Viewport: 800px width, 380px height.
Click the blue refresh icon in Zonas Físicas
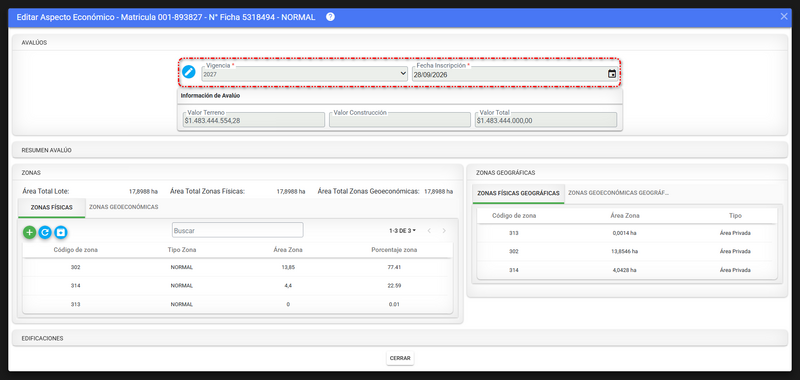pos(45,232)
